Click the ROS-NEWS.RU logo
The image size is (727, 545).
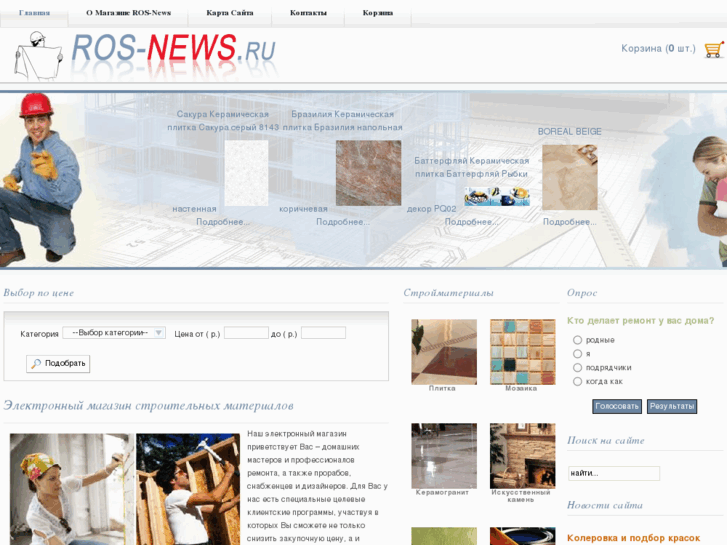[x=174, y=48]
